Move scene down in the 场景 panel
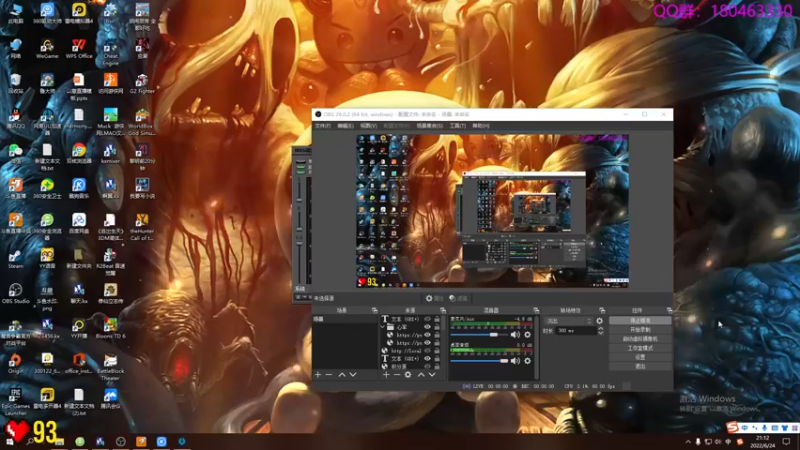 click(x=353, y=375)
